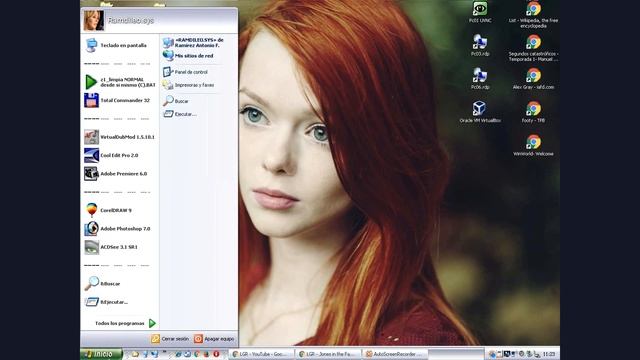
Task: Run the c1_limpia NORMAL .BAT shortcut
Action: pos(120,82)
